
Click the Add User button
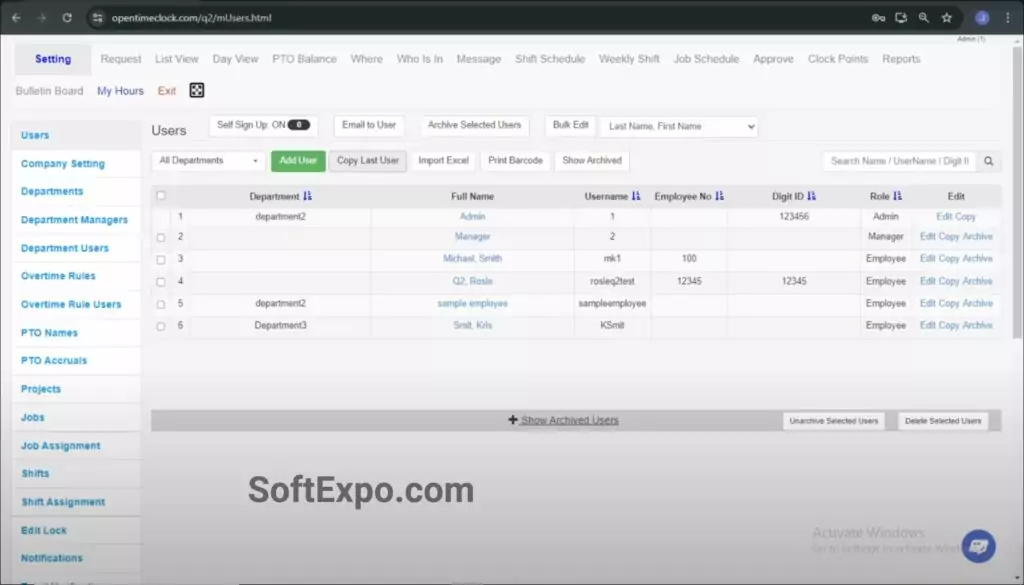pos(297,160)
